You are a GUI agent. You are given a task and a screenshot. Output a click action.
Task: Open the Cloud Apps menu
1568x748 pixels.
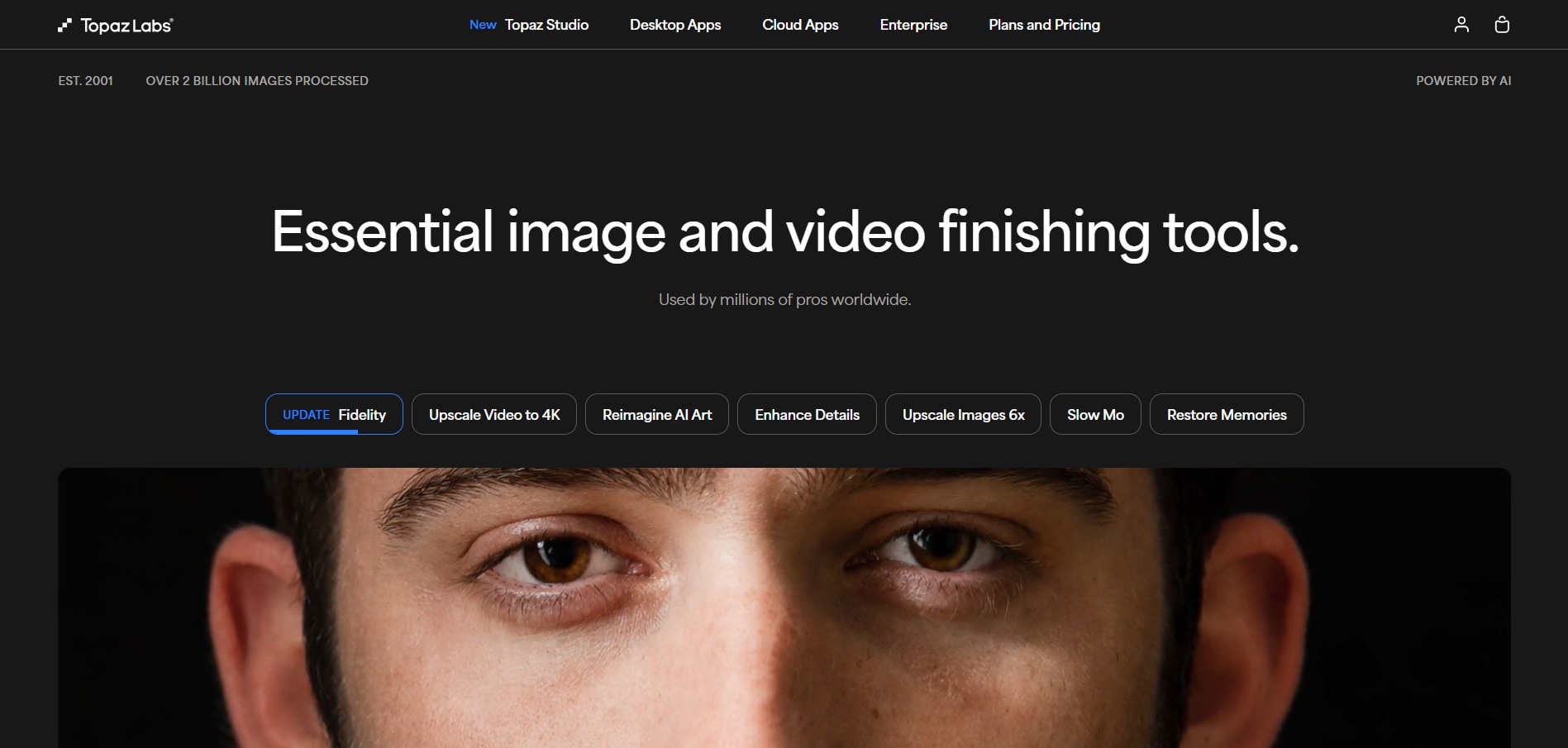[x=799, y=25]
